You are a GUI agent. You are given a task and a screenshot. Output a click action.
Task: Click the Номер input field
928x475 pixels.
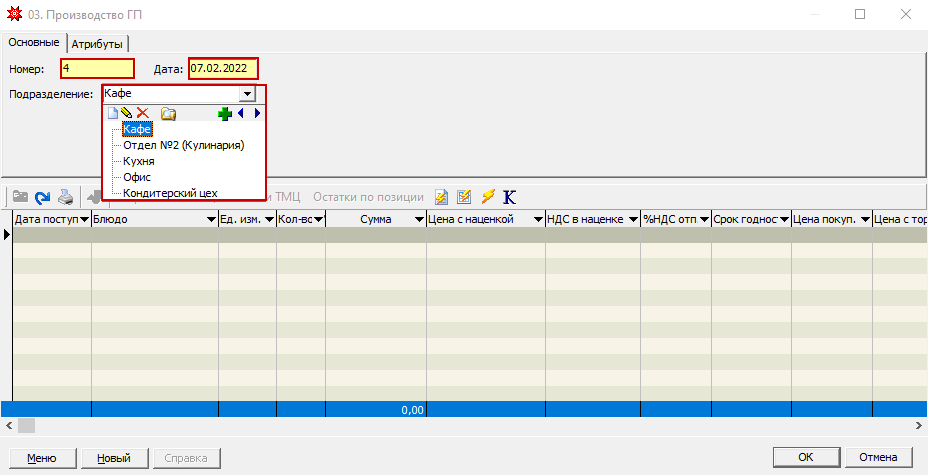(x=97, y=69)
